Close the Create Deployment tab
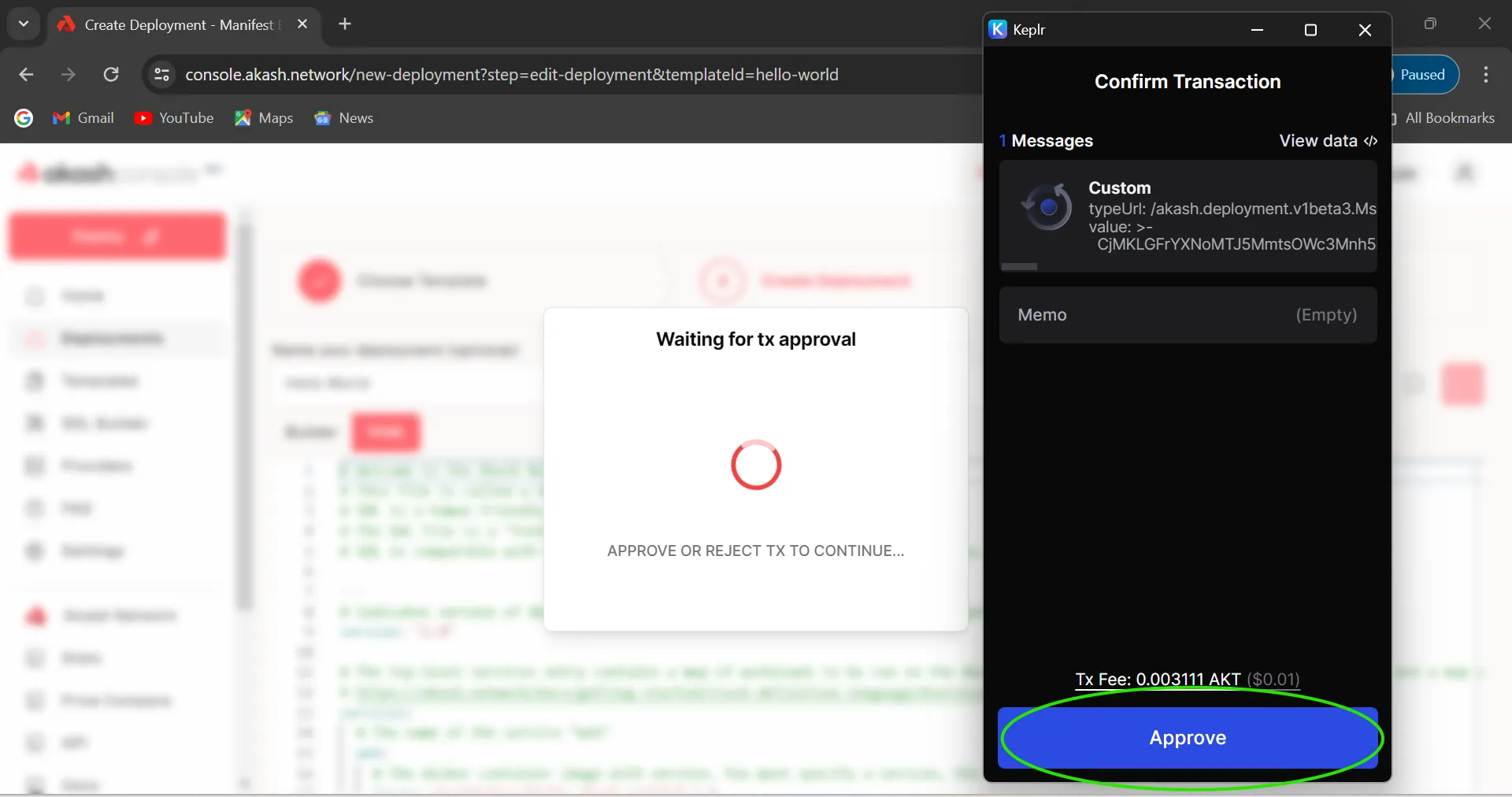1512x797 pixels. (302, 24)
